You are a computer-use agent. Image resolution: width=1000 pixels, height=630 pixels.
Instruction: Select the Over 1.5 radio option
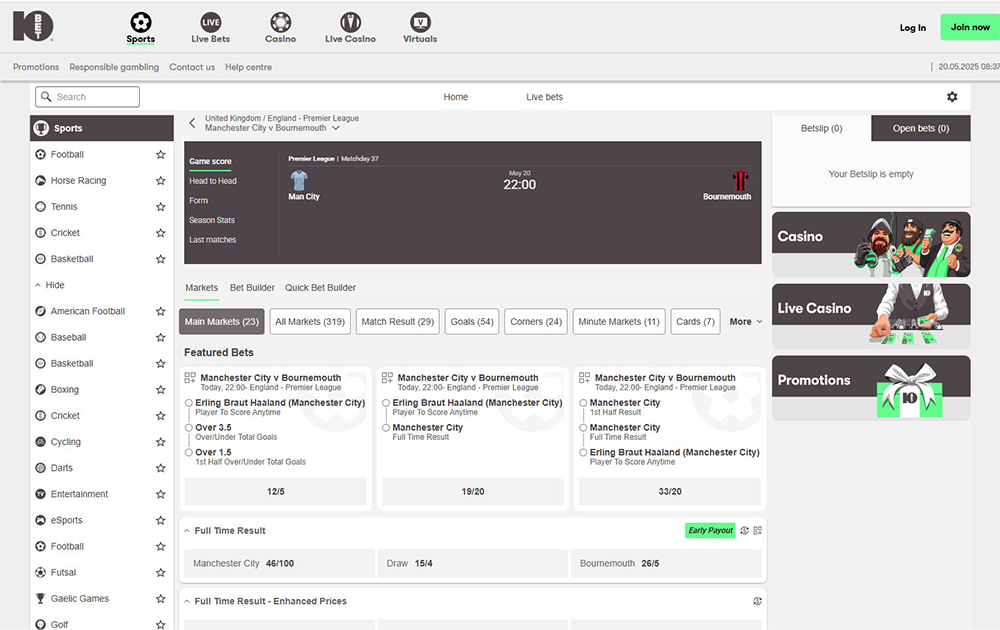[x=189, y=453]
